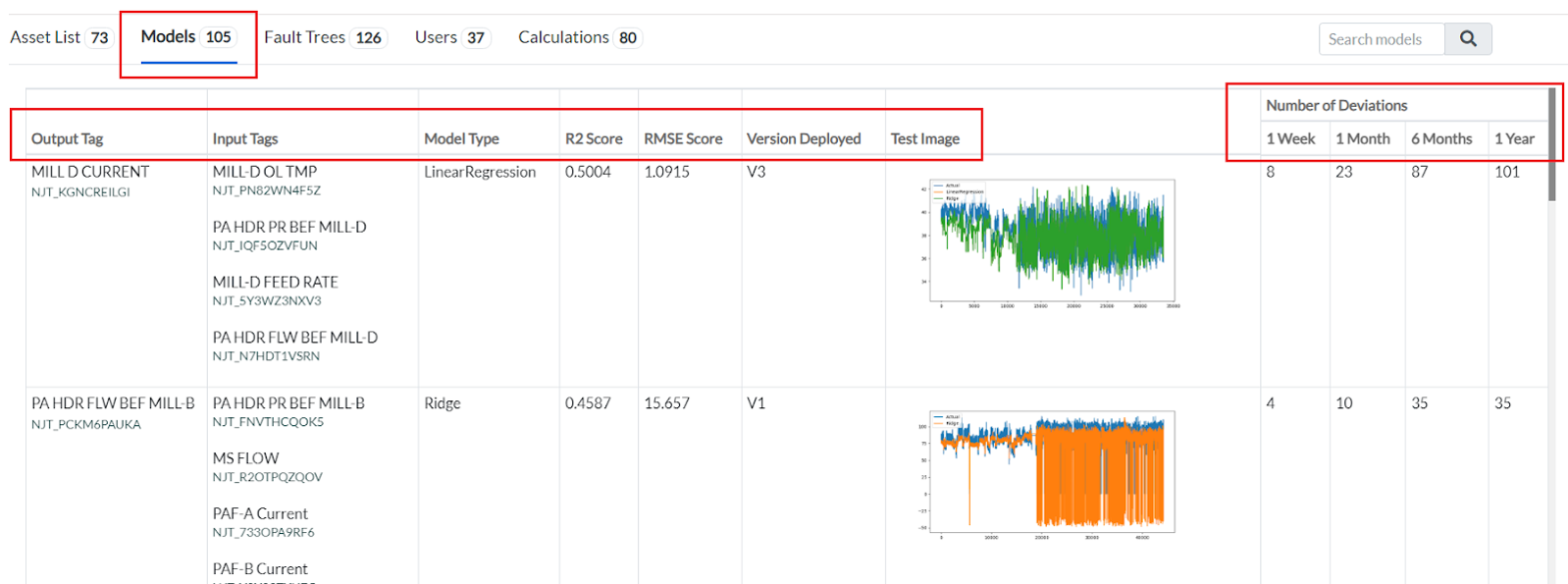Select PA HDR FLW BEF MILL-D input tag

tap(295, 337)
